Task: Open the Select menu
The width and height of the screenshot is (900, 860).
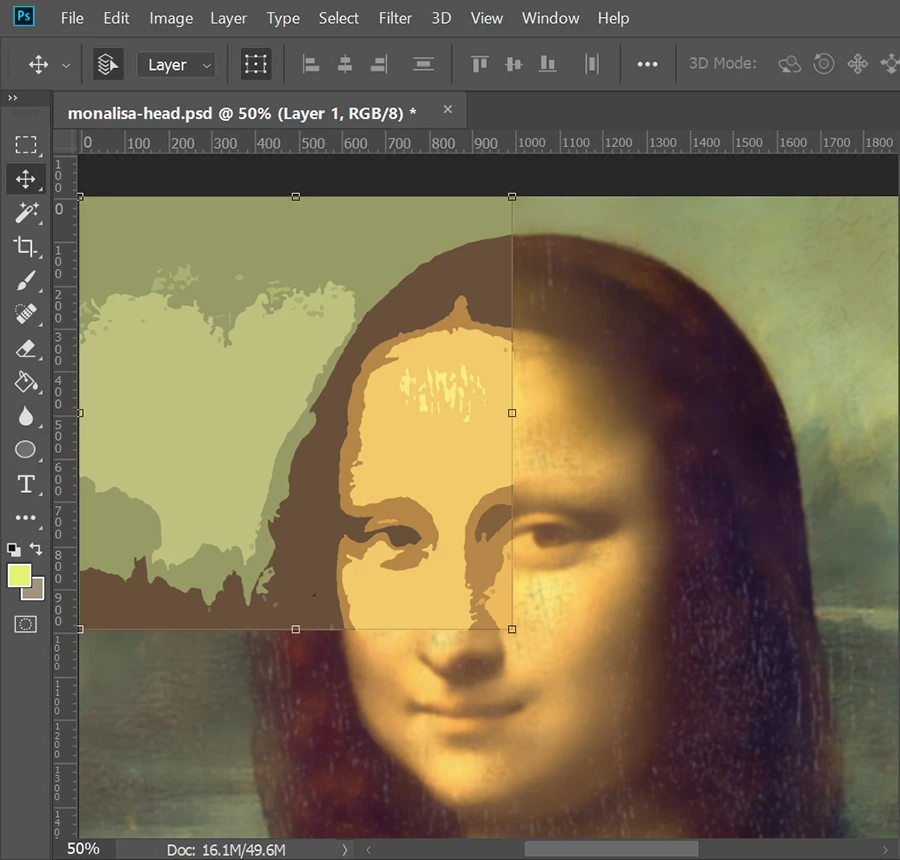Action: pyautogui.click(x=339, y=18)
